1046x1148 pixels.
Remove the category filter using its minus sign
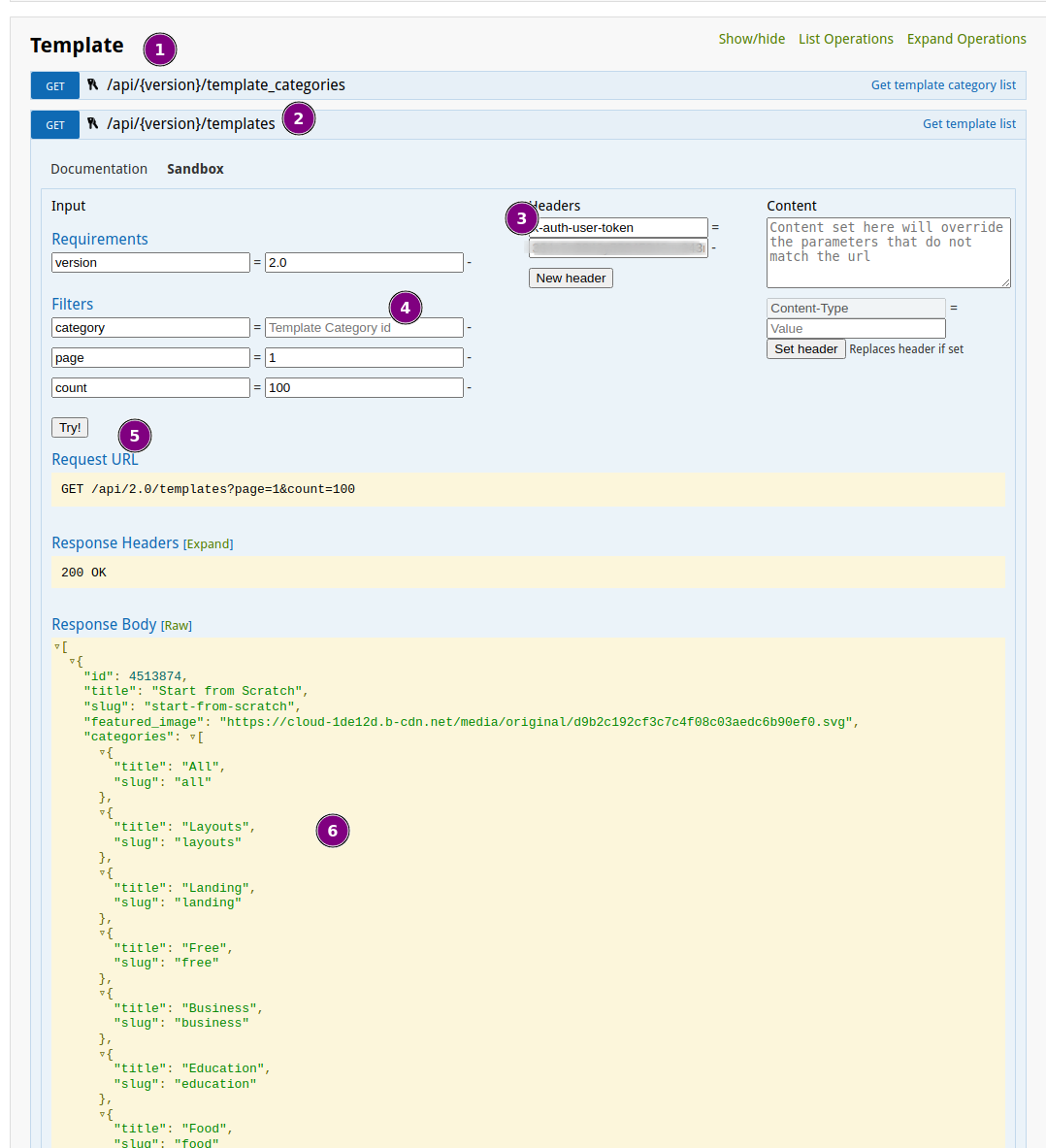tap(469, 328)
